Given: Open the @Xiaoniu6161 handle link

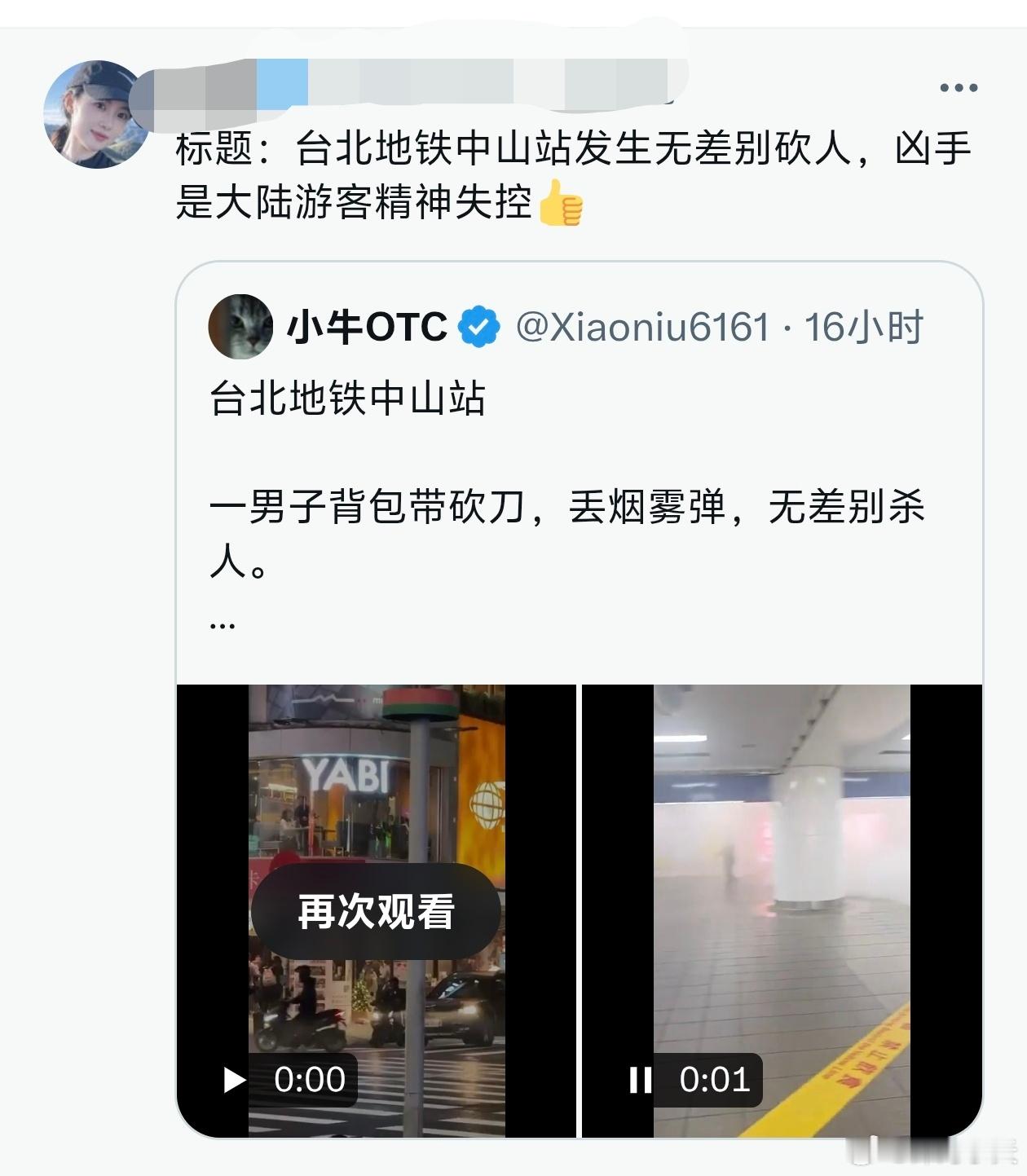Looking at the screenshot, I should pyautogui.click(x=643, y=327).
